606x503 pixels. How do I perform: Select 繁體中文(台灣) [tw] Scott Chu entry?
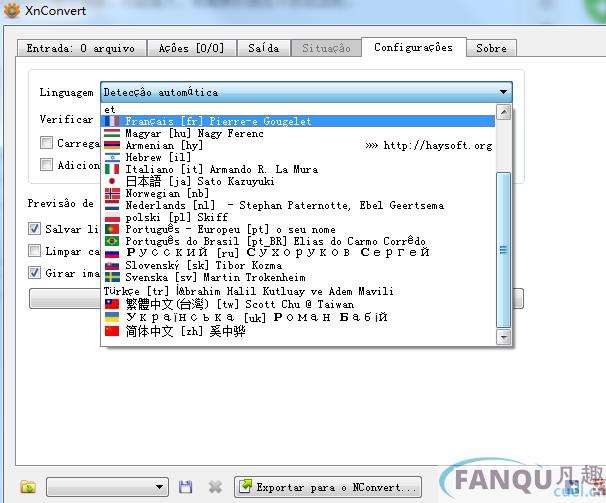tap(298, 304)
